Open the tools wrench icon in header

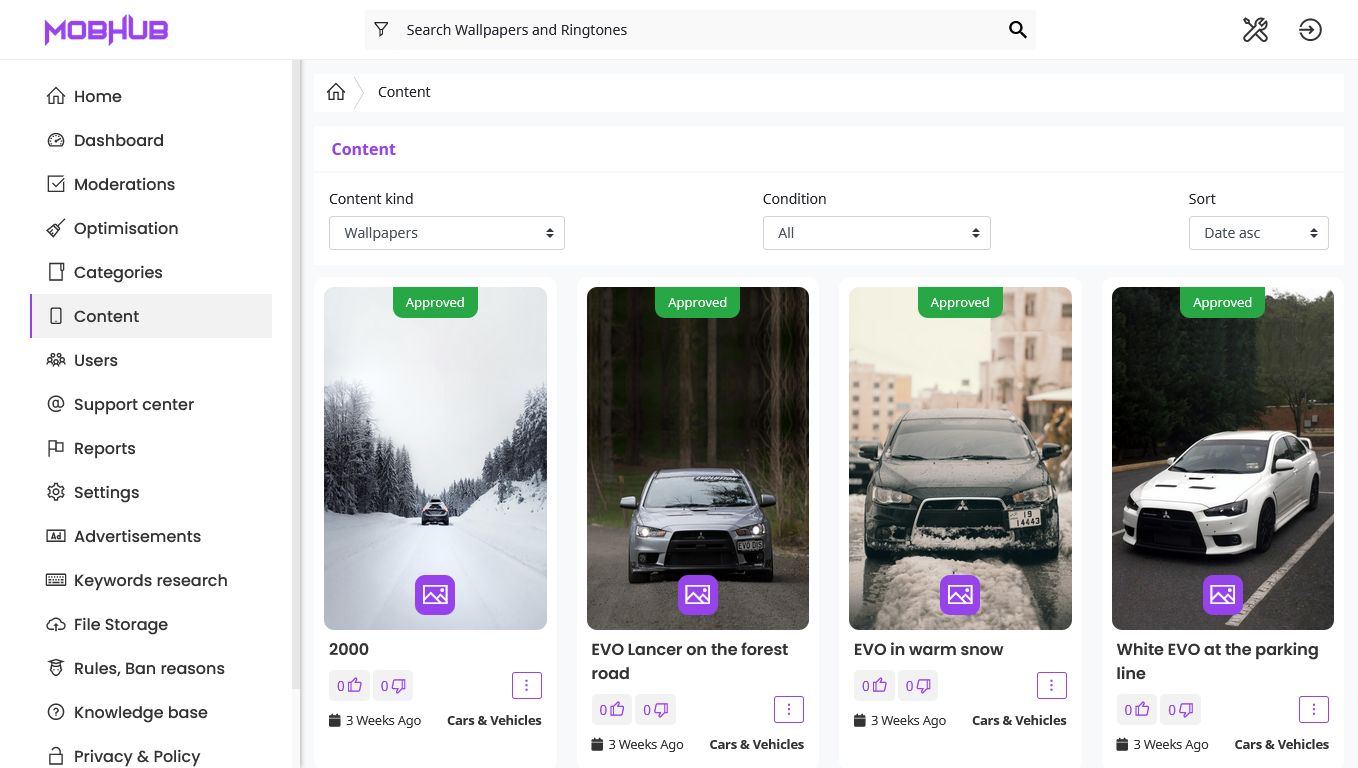(x=1255, y=30)
